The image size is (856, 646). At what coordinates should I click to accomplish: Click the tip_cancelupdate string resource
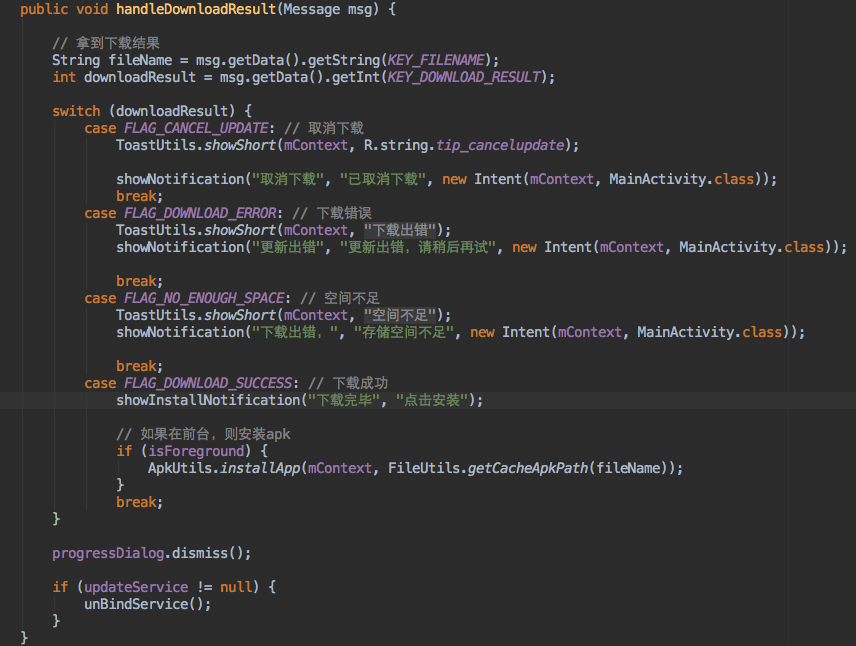[500, 145]
